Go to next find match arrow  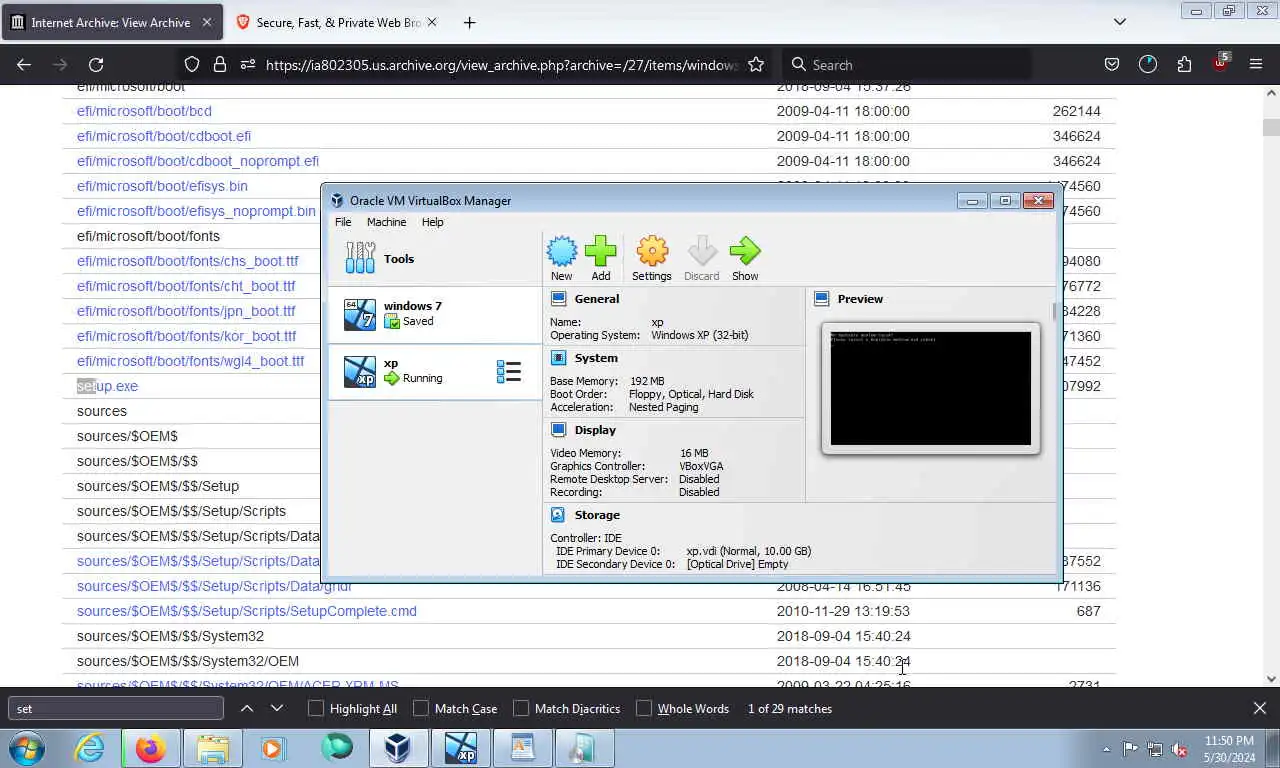pos(277,708)
